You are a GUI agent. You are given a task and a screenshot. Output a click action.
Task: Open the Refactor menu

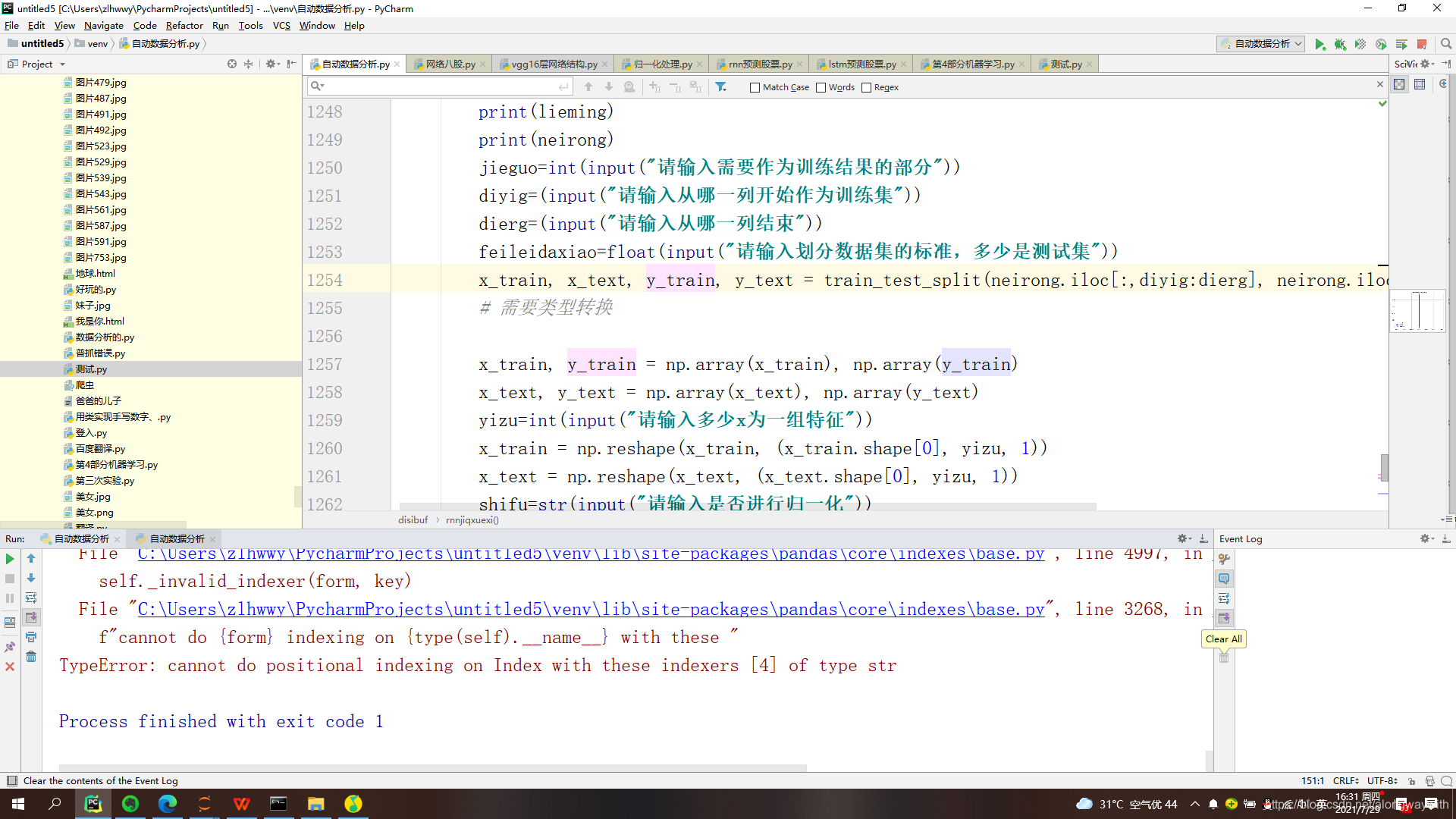pyautogui.click(x=184, y=25)
